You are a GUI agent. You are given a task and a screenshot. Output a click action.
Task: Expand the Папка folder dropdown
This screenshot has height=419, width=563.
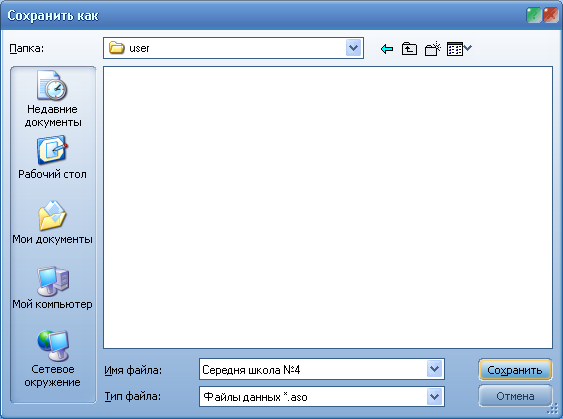pos(353,48)
